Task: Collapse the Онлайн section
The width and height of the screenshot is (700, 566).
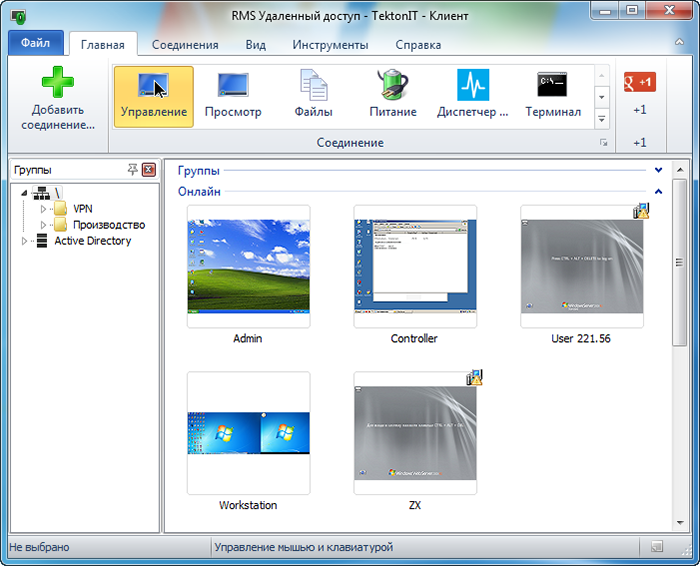Action: point(658,191)
